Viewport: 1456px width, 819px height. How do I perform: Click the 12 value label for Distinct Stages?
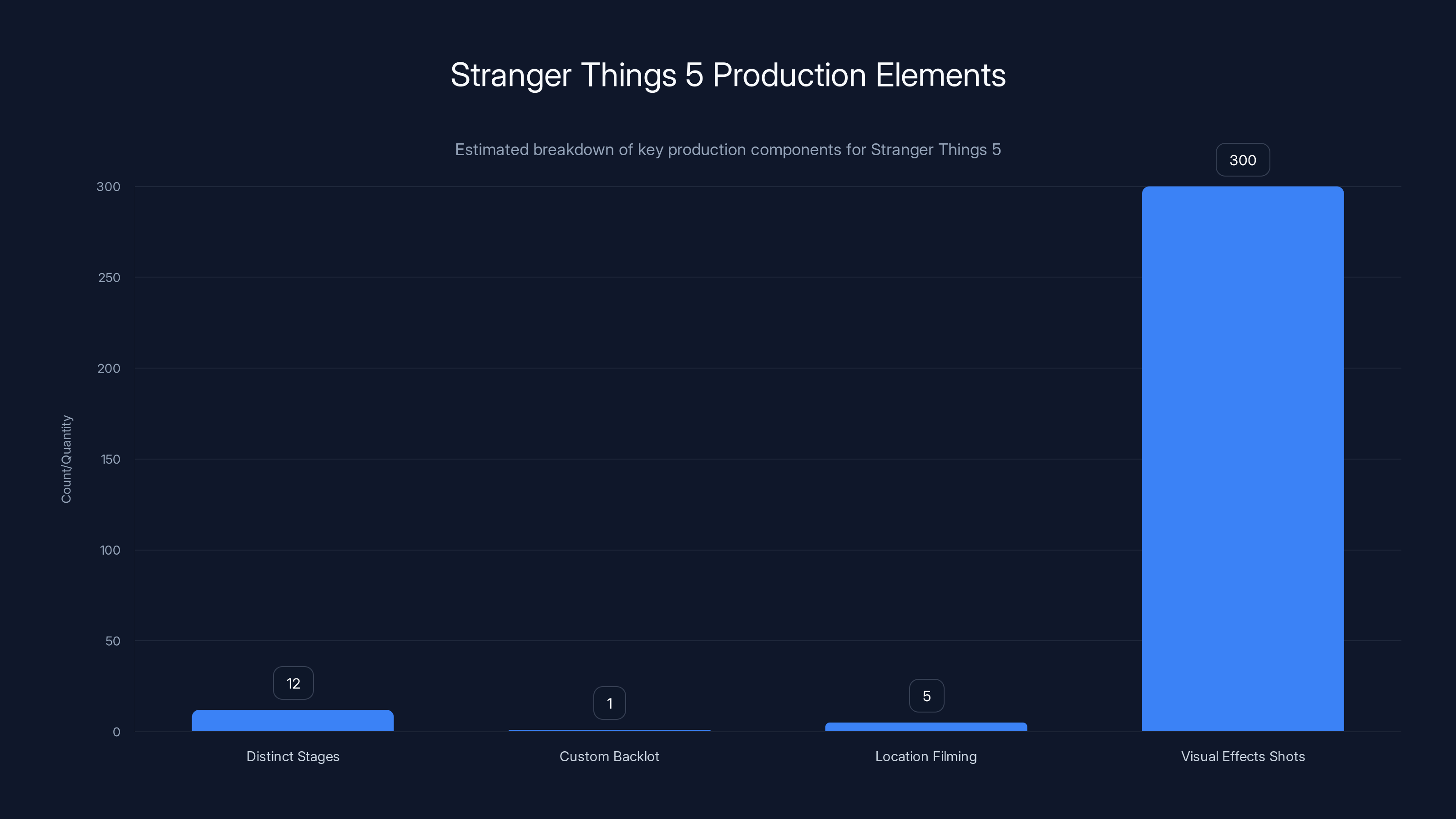click(293, 683)
